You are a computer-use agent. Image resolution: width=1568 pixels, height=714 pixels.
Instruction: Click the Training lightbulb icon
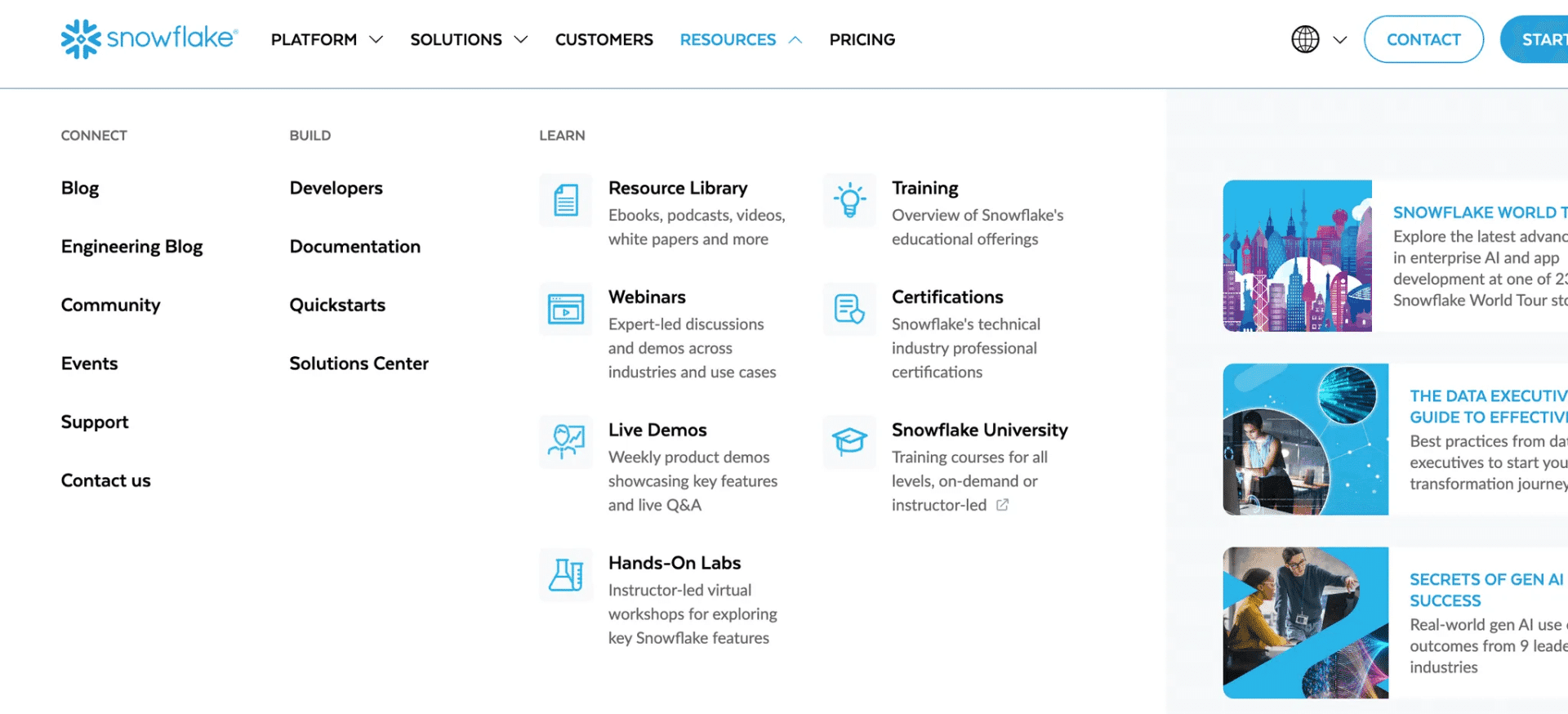tap(849, 200)
